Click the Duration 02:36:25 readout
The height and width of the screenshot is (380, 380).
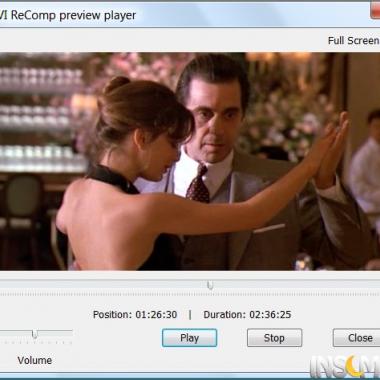tap(247, 315)
